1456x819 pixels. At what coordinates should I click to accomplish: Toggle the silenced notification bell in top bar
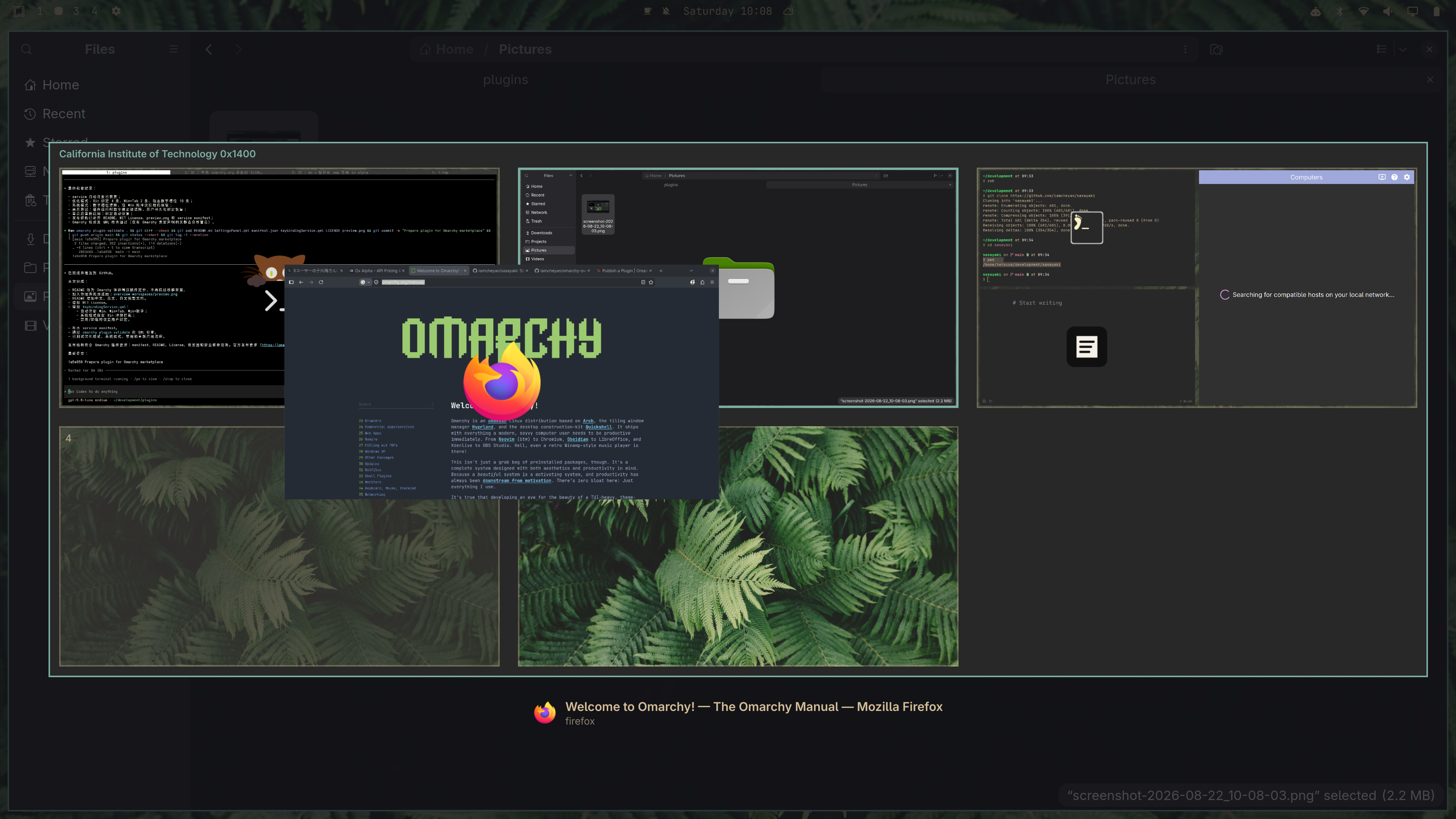coord(666,11)
